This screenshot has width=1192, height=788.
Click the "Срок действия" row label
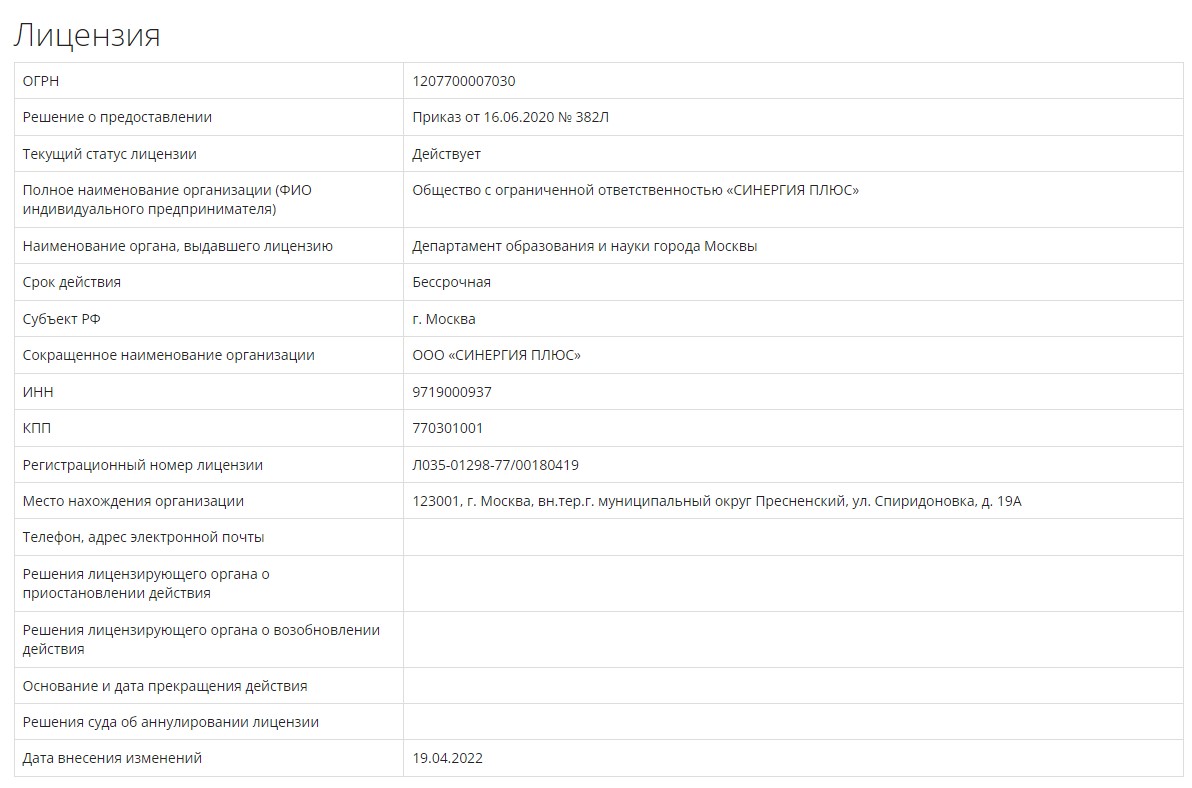click(x=71, y=282)
